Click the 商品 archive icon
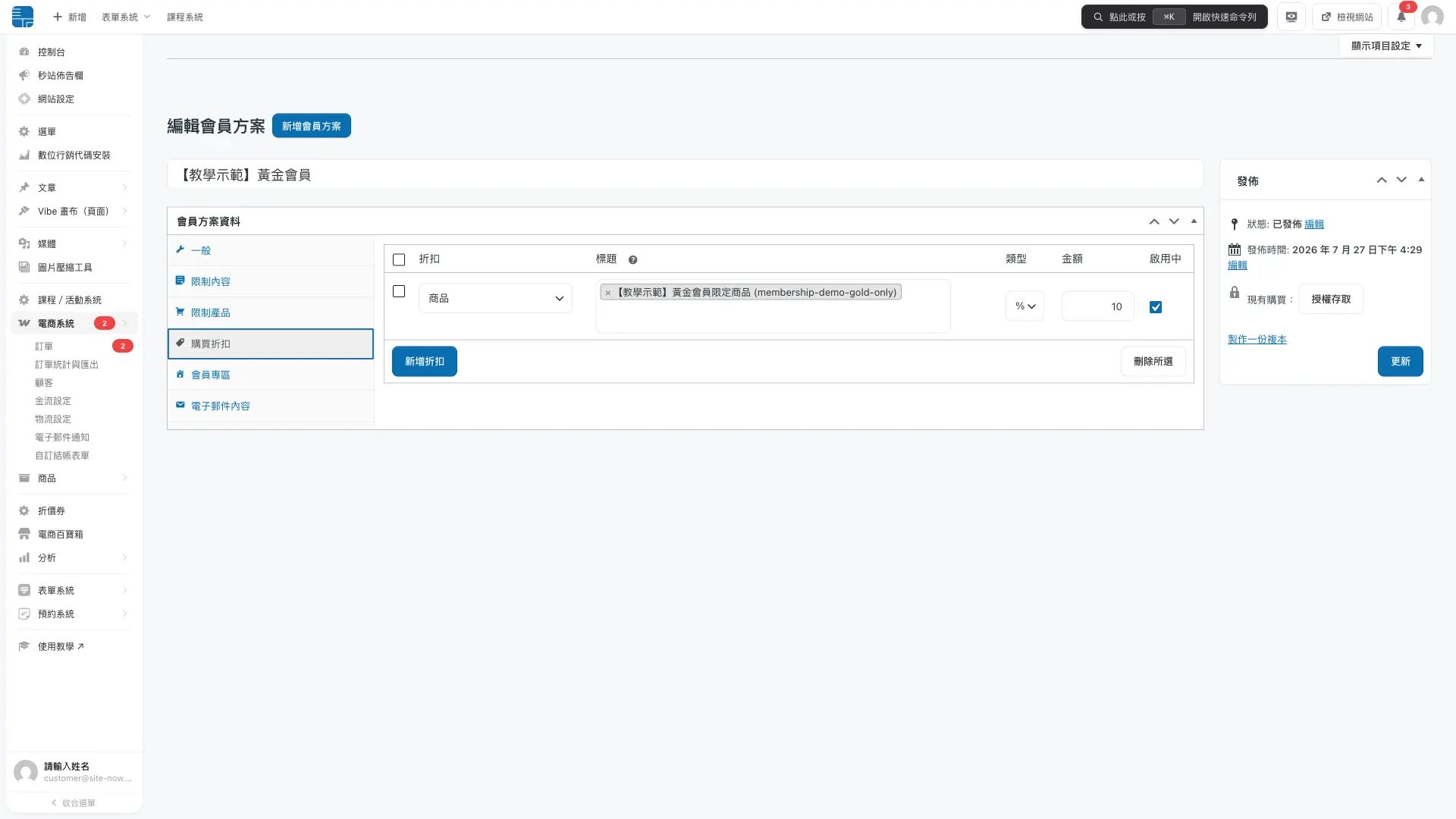The width and height of the screenshot is (1456, 819). pos(24,479)
